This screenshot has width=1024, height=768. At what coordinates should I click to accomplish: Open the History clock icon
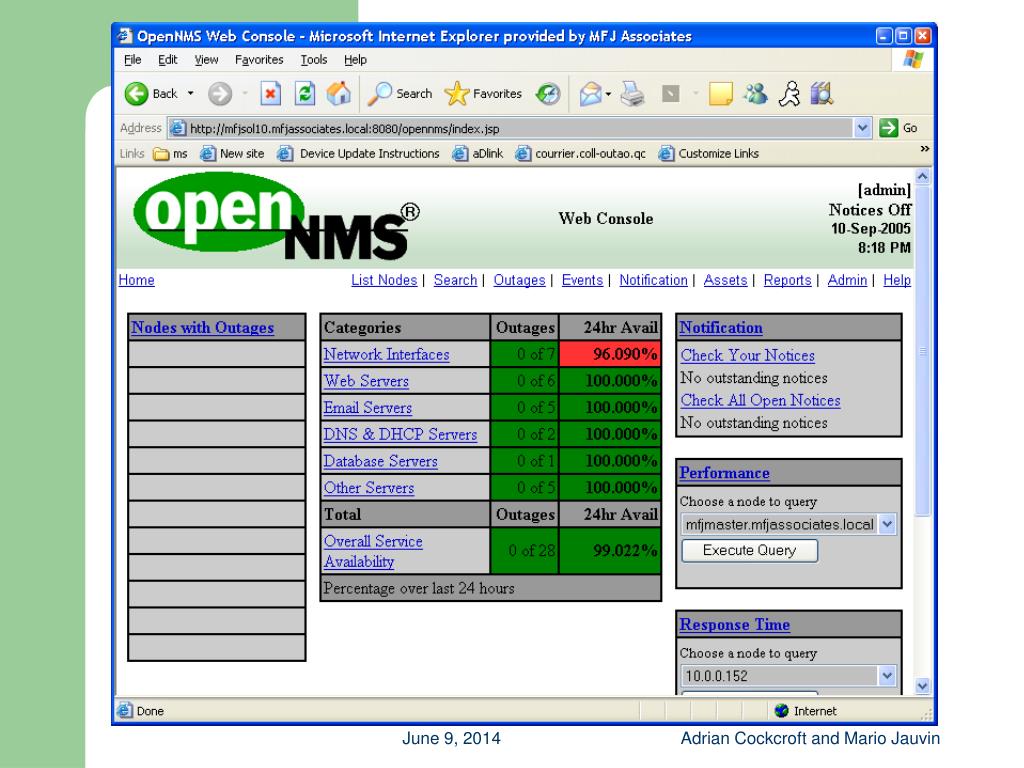[x=548, y=94]
